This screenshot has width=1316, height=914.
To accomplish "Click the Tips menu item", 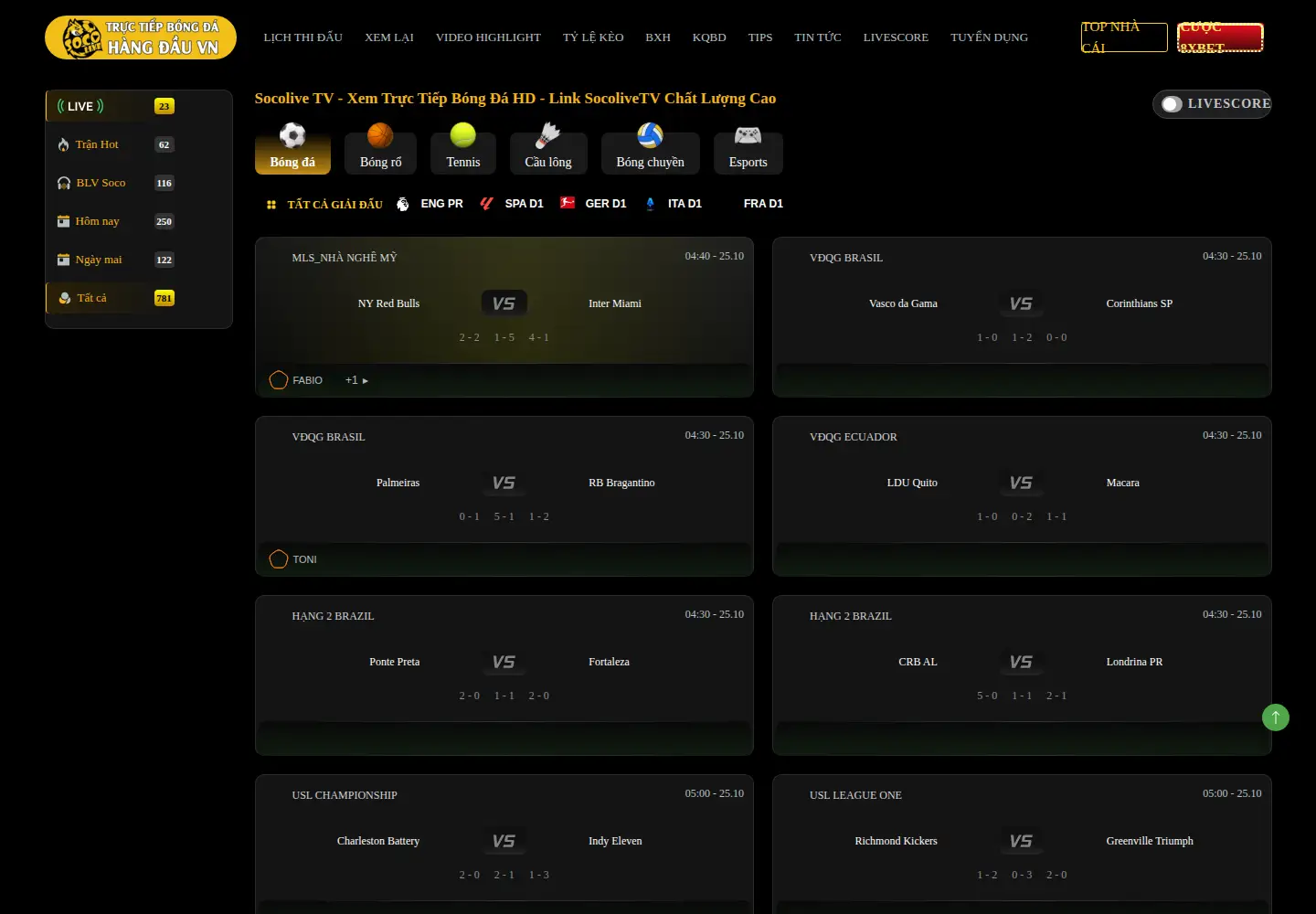I will click(x=760, y=37).
